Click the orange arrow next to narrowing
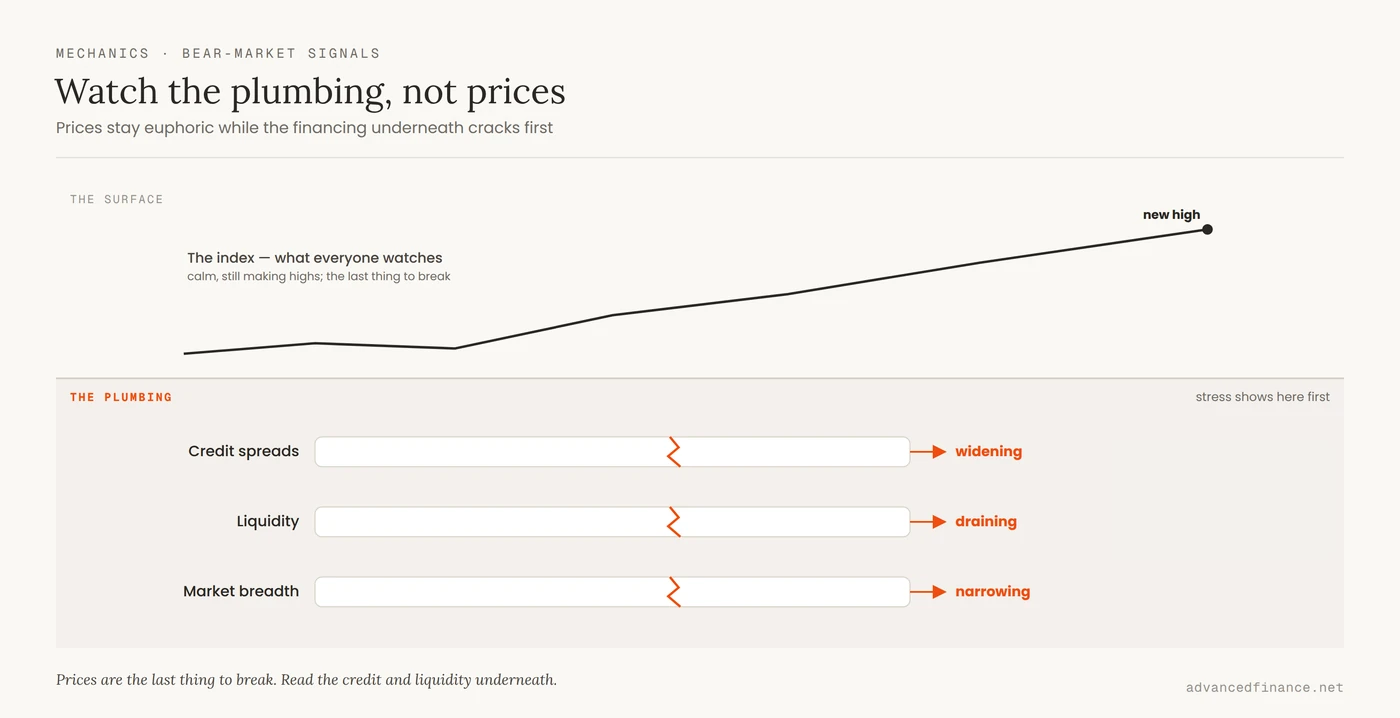Viewport: 1400px width, 718px height. [928, 592]
